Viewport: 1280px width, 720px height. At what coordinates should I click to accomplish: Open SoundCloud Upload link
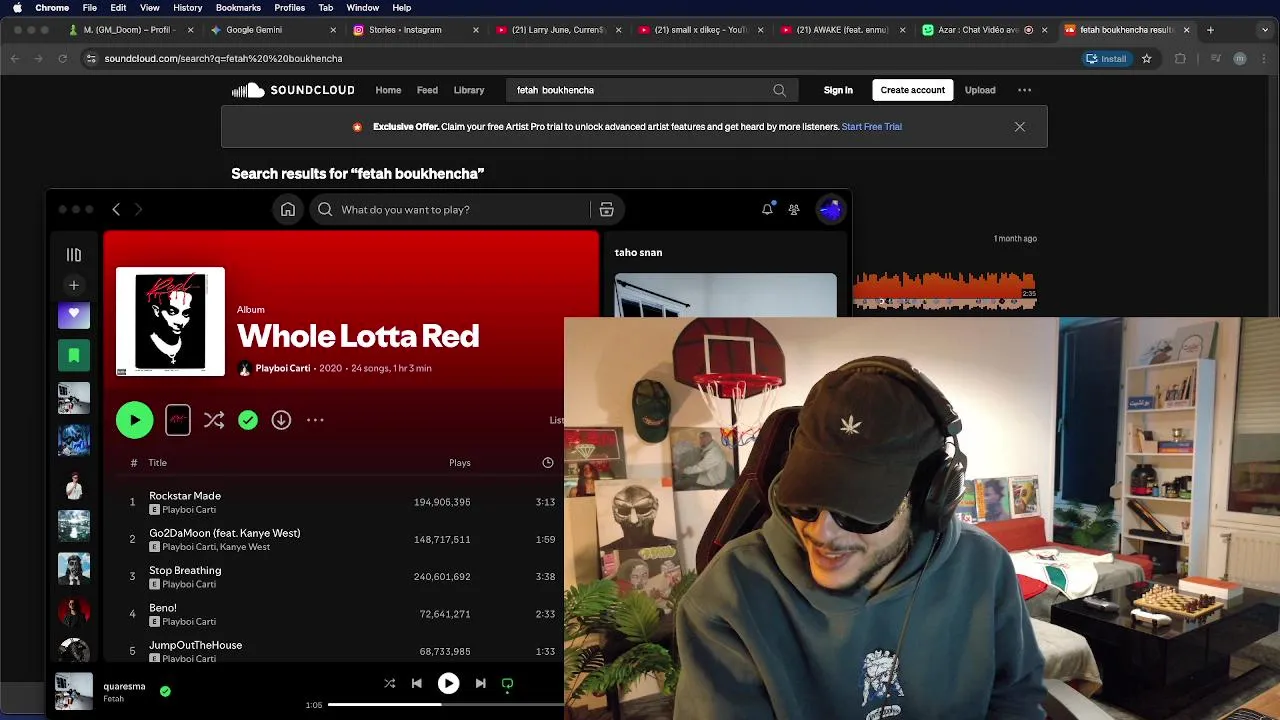pyautogui.click(x=980, y=90)
